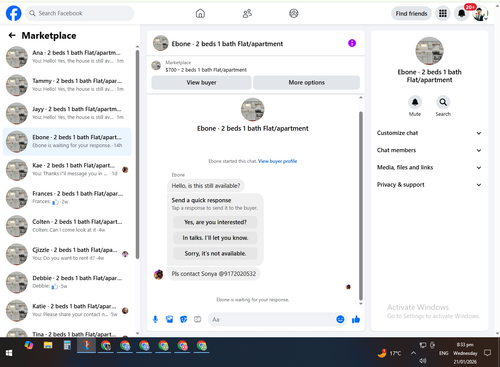500x367 pixels.
Task: Open the emoji picker in message box
Action: point(340,319)
